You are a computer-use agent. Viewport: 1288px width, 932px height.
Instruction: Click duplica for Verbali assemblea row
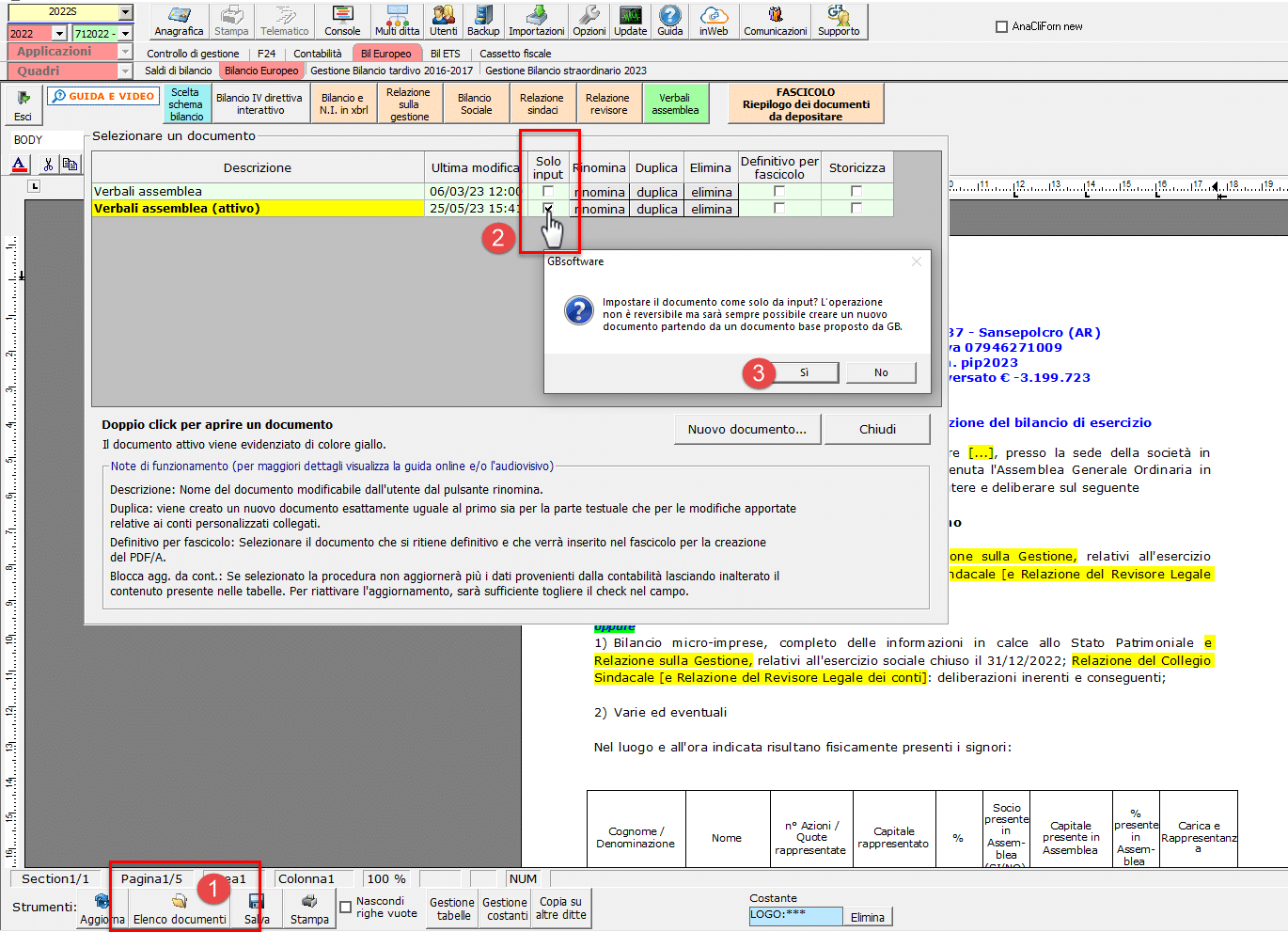tap(656, 192)
